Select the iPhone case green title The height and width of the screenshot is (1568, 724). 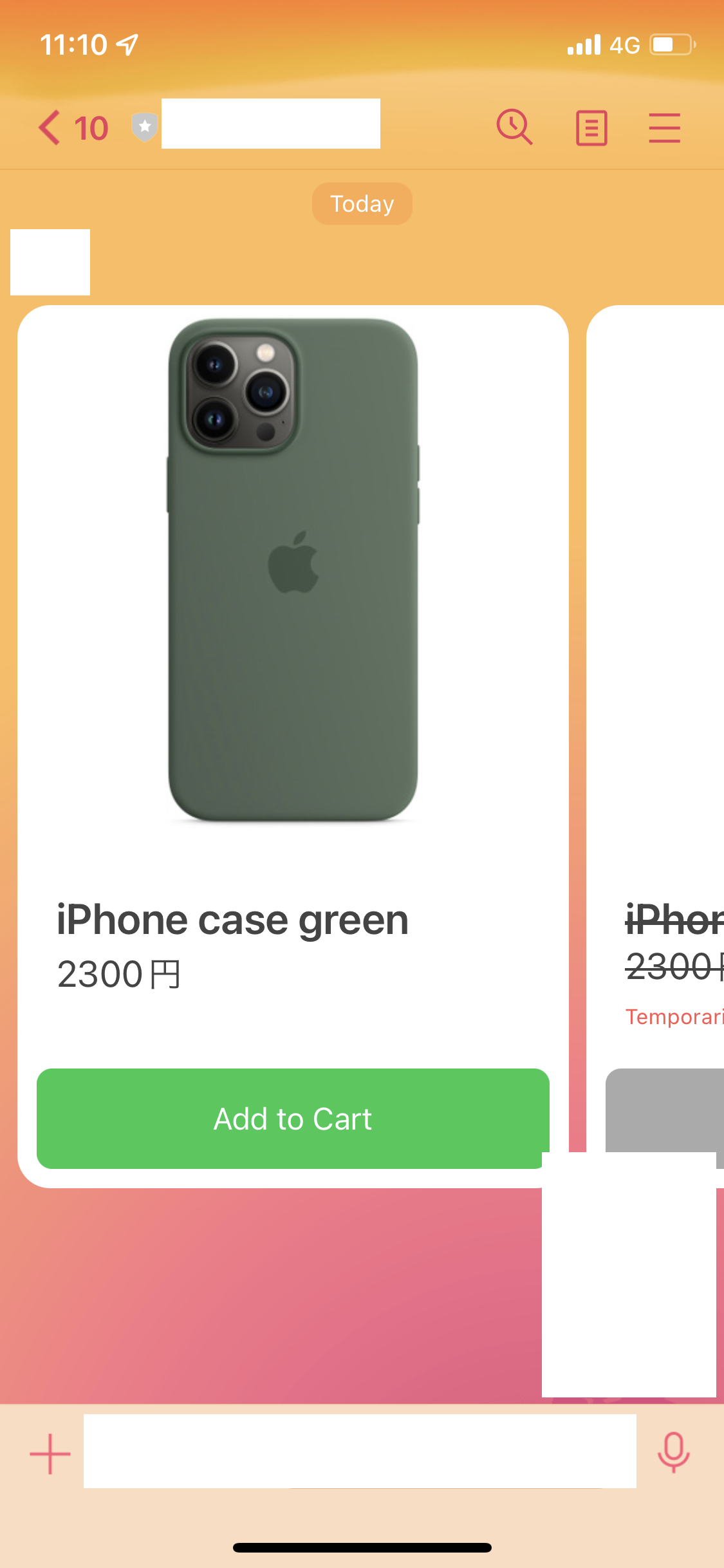click(x=232, y=920)
